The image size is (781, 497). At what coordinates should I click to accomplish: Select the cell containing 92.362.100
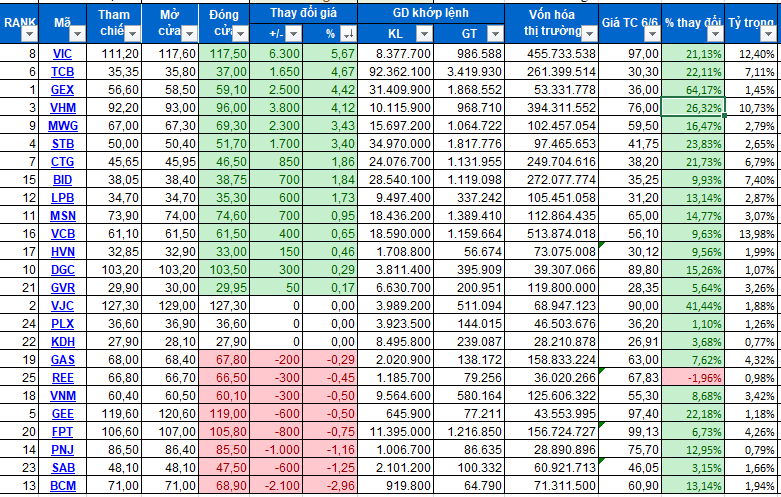tap(395, 72)
